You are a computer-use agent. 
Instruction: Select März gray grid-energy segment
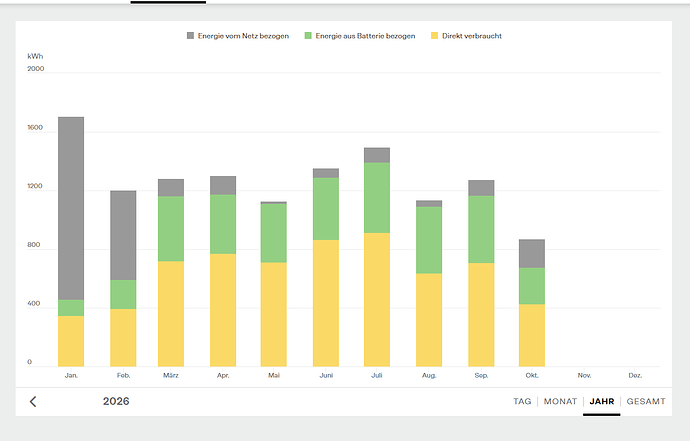tap(171, 187)
